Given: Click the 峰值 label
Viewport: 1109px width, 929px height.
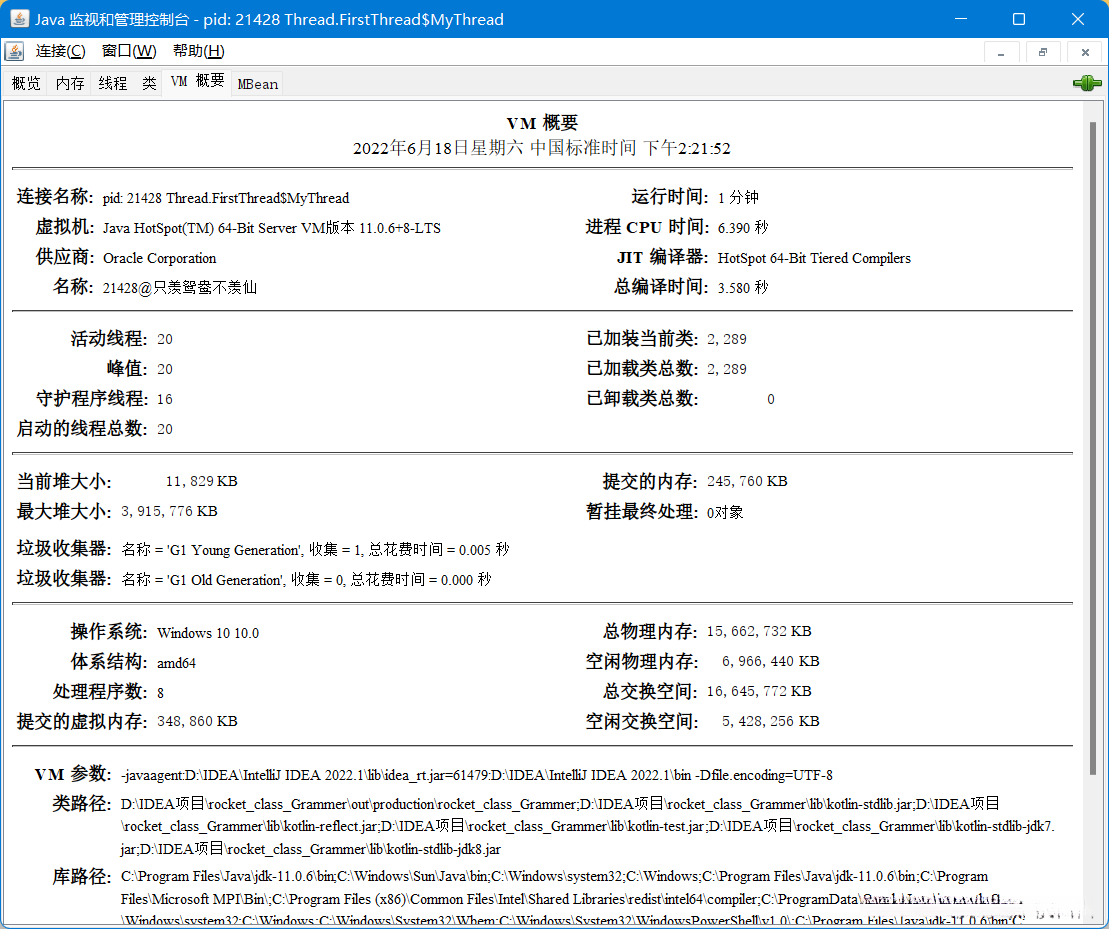Looking at the screenshot, I should pyautogui.click(x=127, y=368).
